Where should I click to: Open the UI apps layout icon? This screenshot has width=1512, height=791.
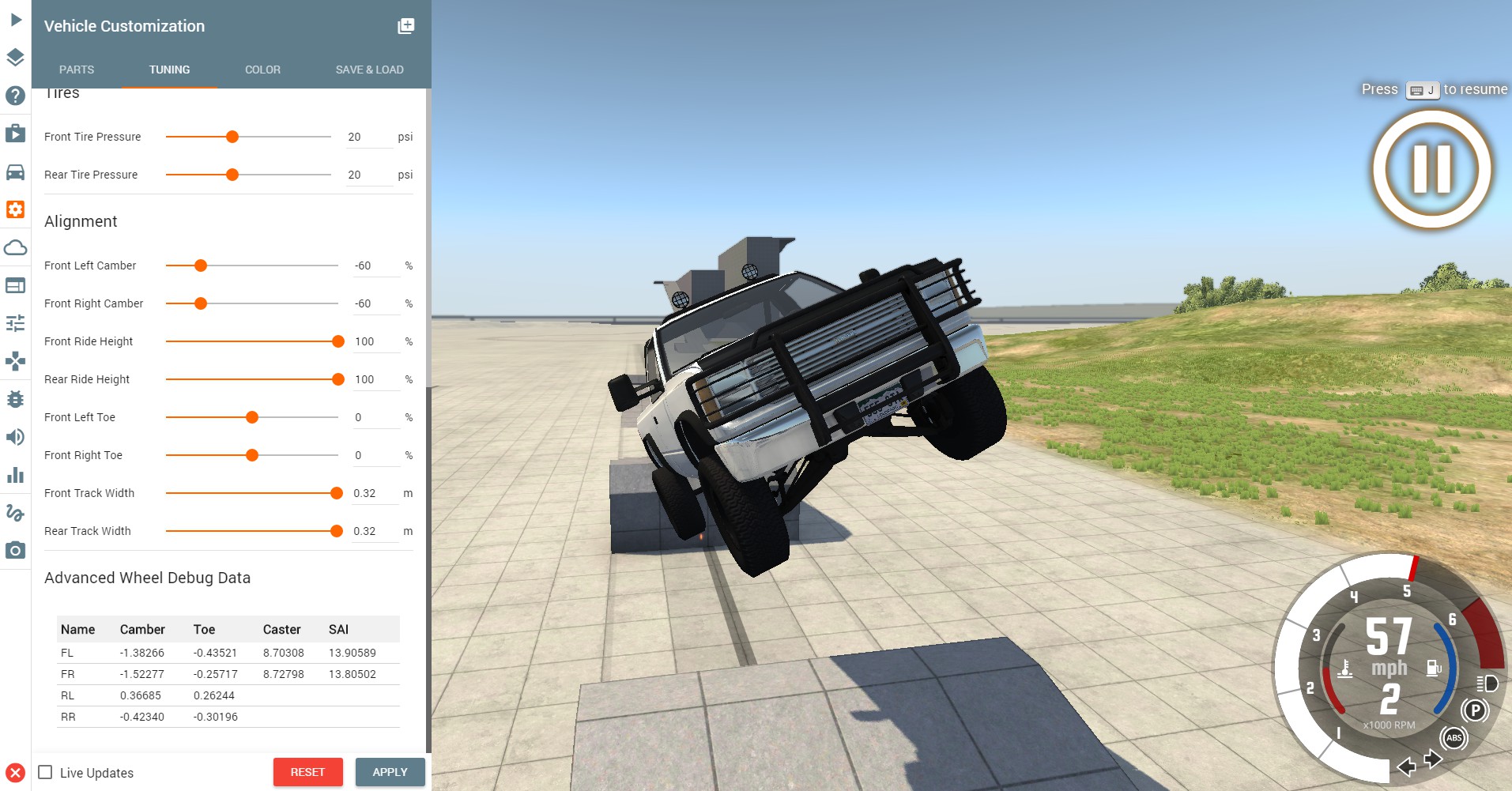pos(16,285)
